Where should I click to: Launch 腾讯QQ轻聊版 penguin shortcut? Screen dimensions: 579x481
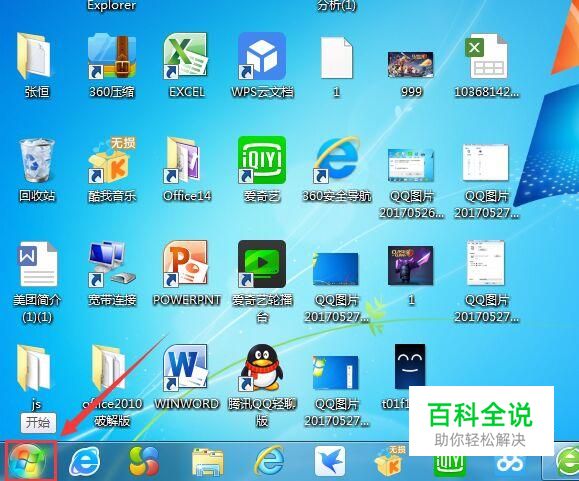262,367
